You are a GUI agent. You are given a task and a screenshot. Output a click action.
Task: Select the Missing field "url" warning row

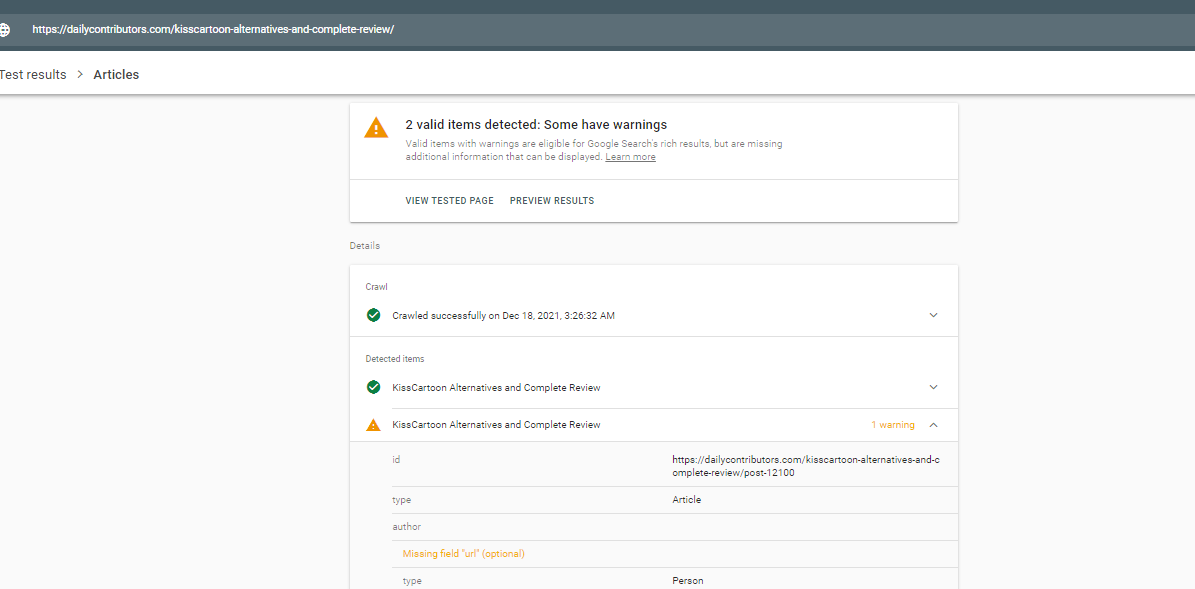pyautogui.click(x=463, y=554)
